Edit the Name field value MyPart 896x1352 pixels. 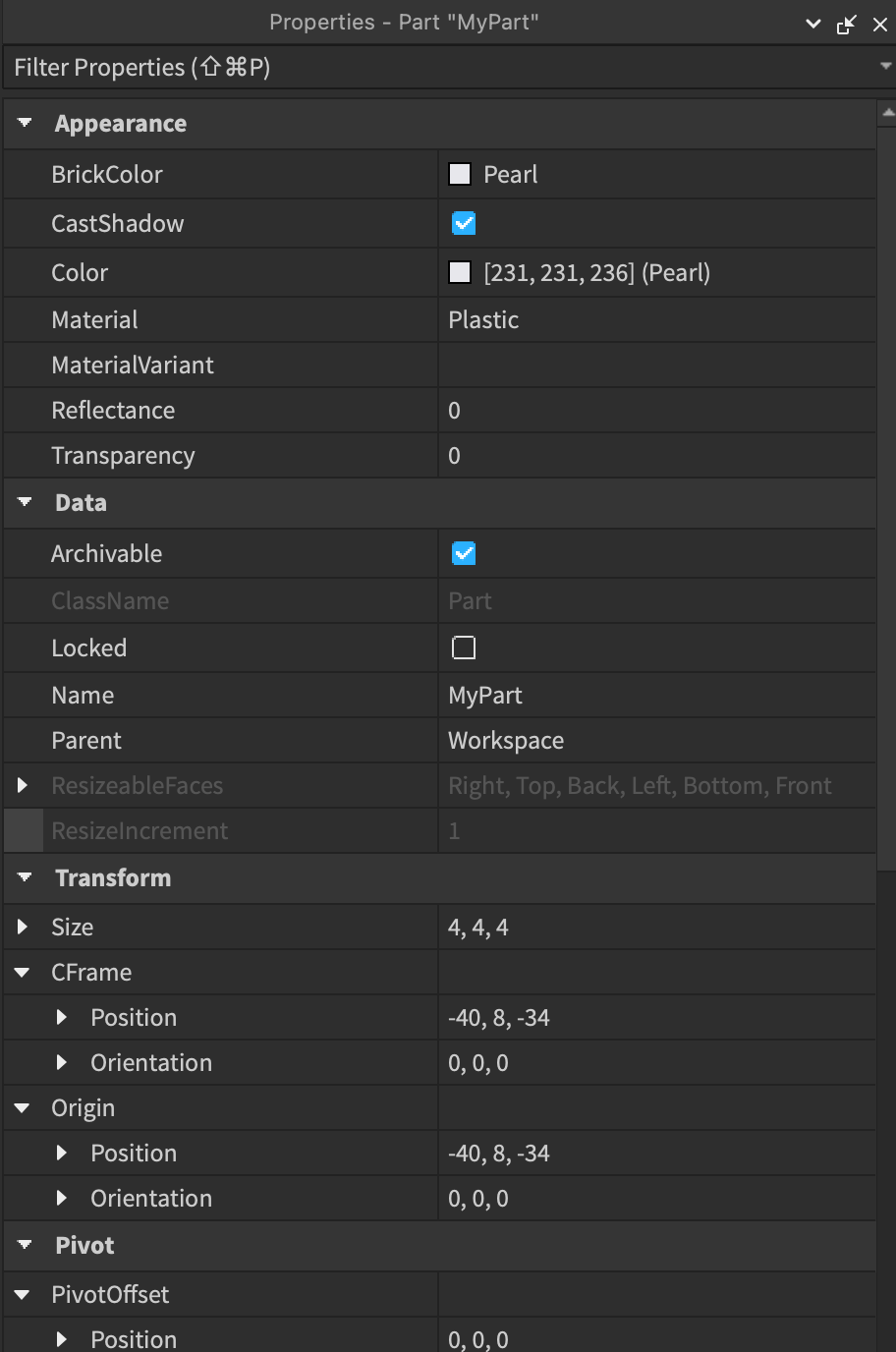point(485,696)
